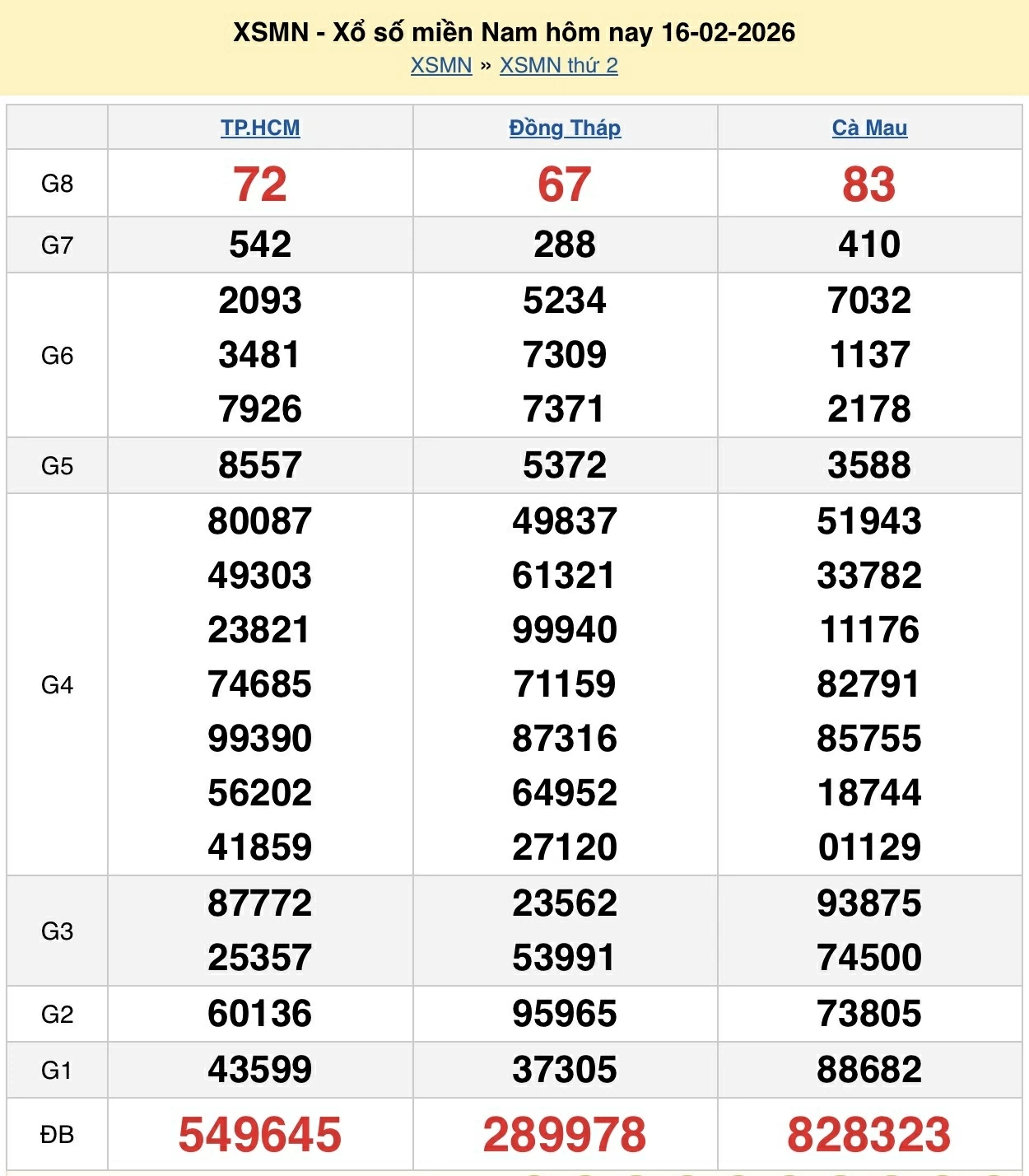Image resolution: width=1029 pixels, height=1176 pixels.
Task: Click the page title XSMN 16-02-2026
Action: (x=514, y=32)
